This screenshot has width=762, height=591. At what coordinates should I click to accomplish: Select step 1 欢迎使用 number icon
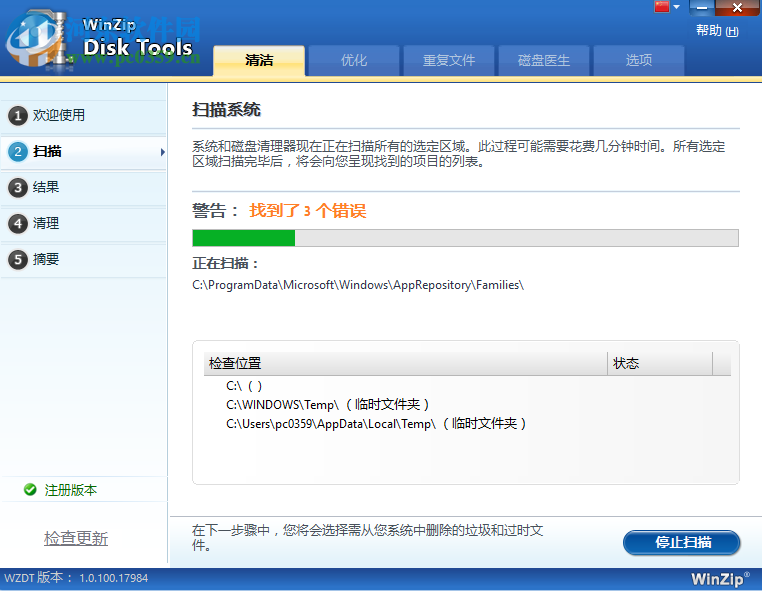click(18, 116)
